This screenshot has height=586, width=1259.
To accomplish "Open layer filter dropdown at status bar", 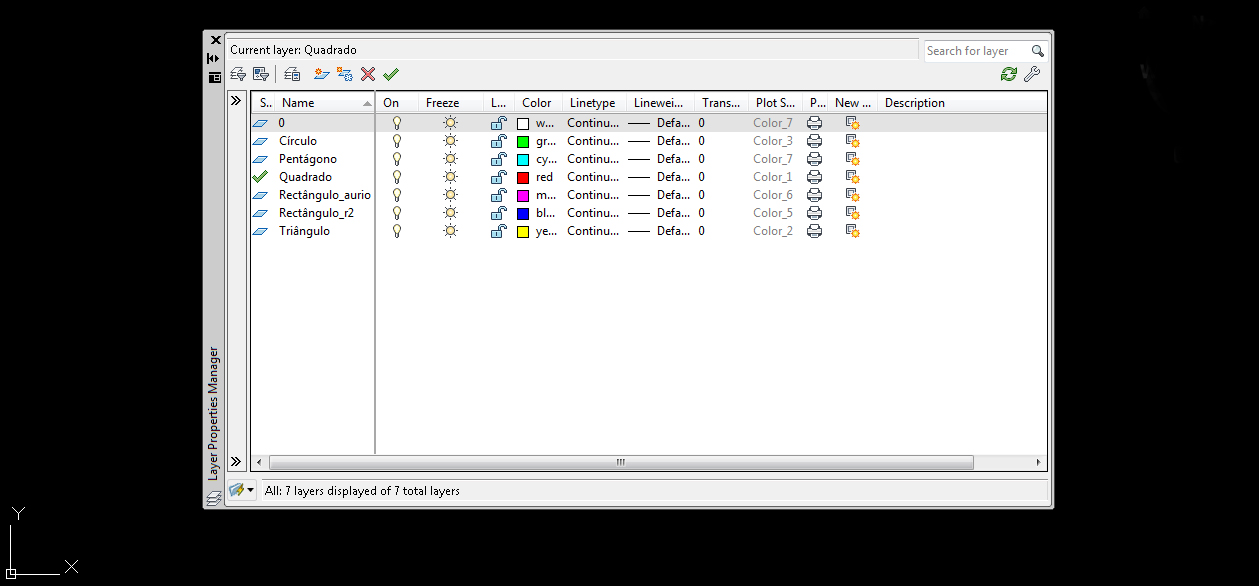I will click(x=240, y=491).
